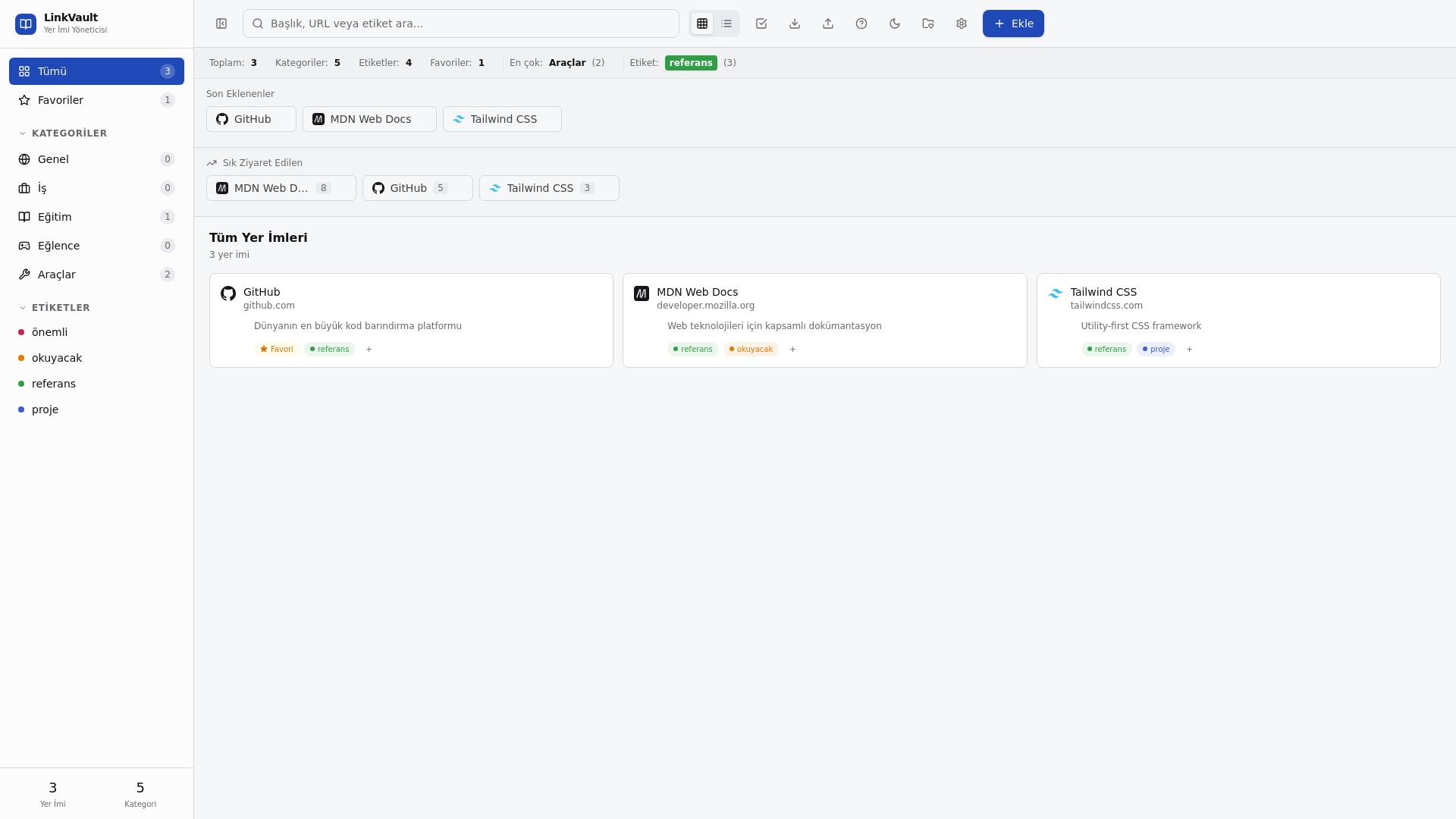Screen dimensions: 1456x819
Task: Open the Araçlar category
Action: pos(96,275)
